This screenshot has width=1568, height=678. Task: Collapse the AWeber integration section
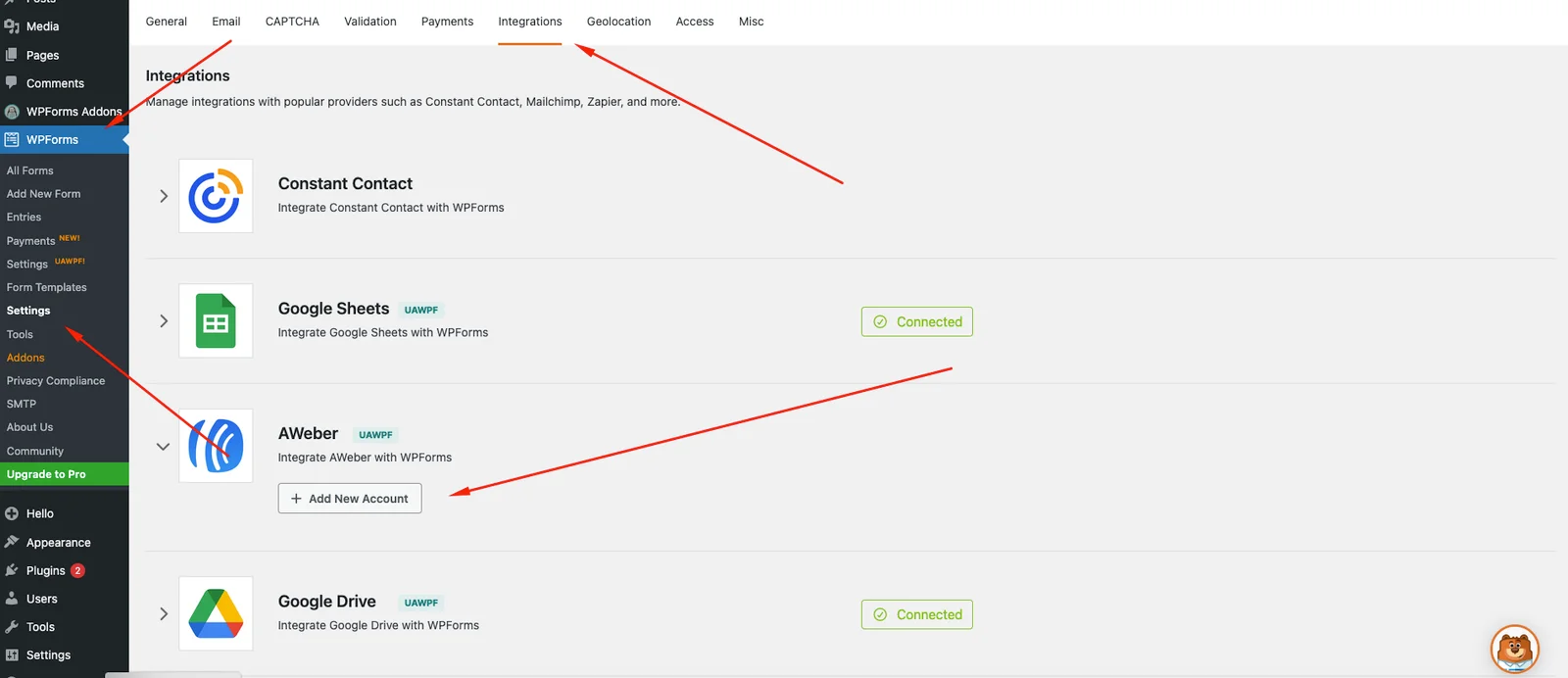click(164, 447)
